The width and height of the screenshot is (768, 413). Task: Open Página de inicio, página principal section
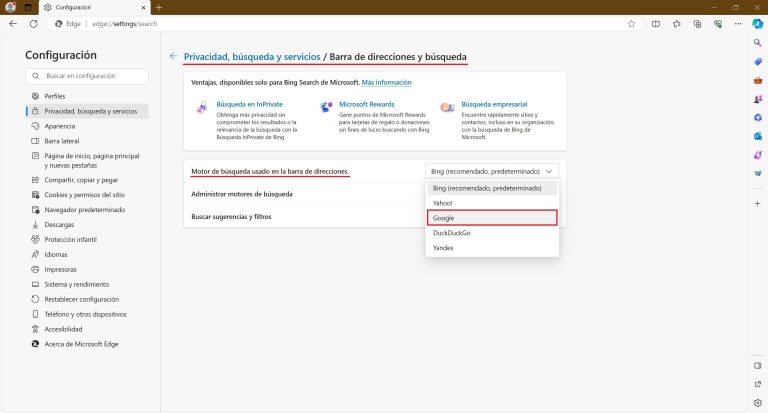click(87, 161)
